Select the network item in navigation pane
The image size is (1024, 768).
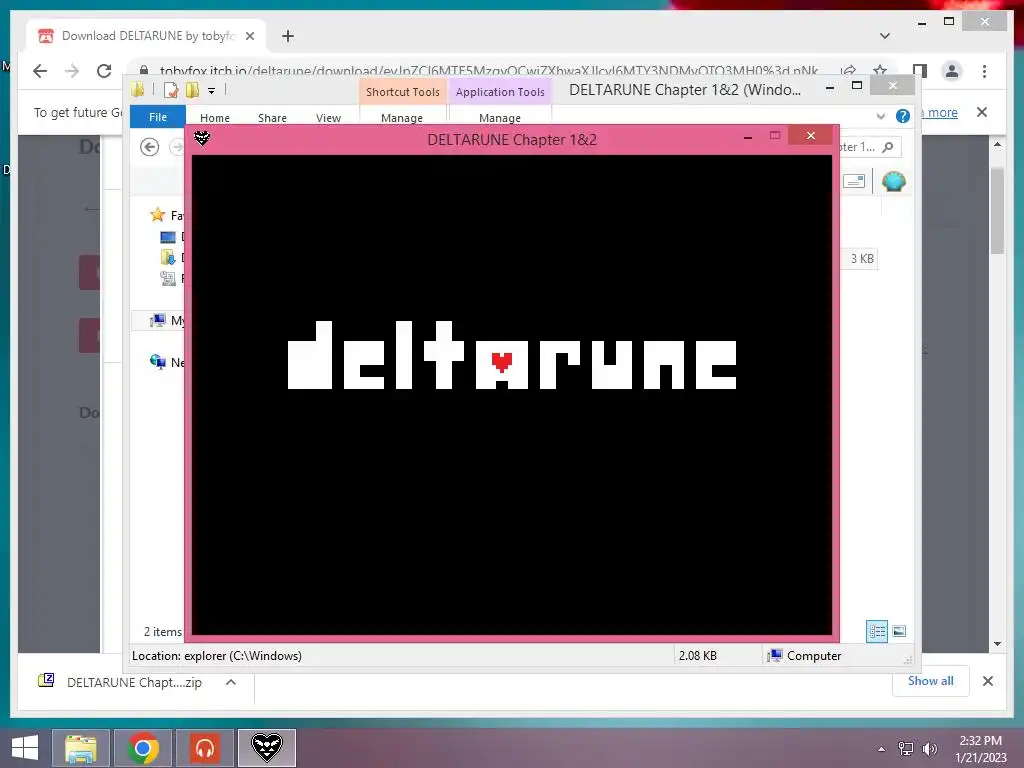point(167,362)
